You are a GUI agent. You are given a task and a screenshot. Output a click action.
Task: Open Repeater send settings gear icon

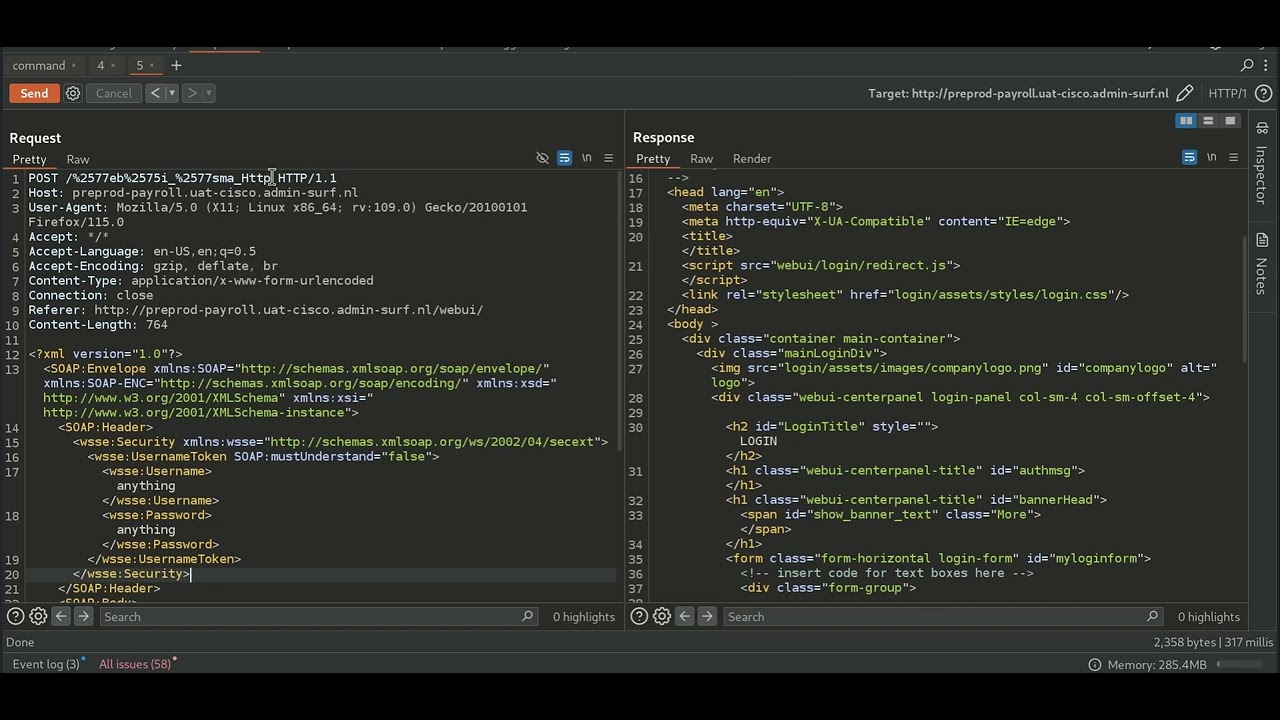[x=73, y=93]
